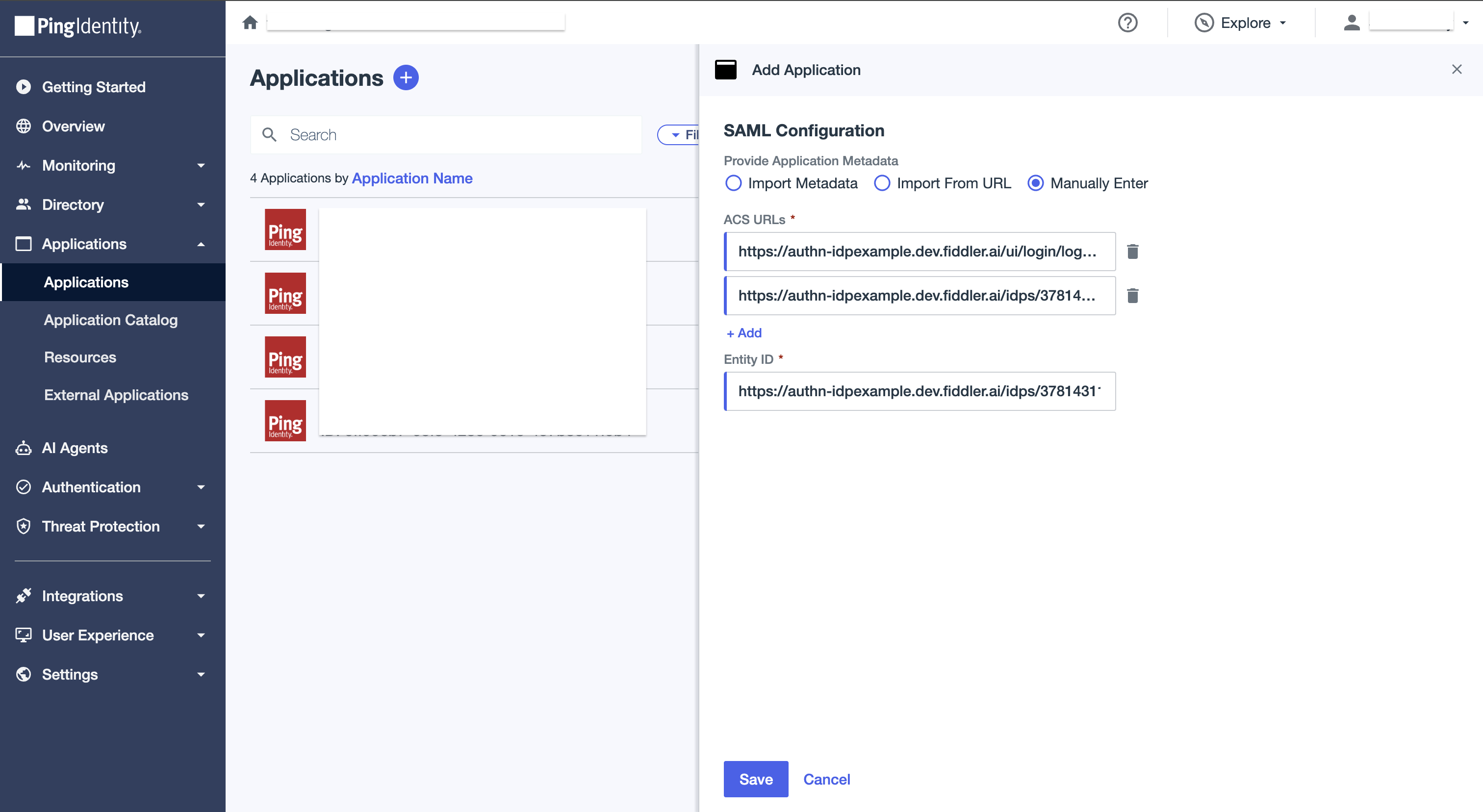Viewport: 1483px width, 812px height.
Task: Click the PingIdentity logo
Action: tap(77, 26)
